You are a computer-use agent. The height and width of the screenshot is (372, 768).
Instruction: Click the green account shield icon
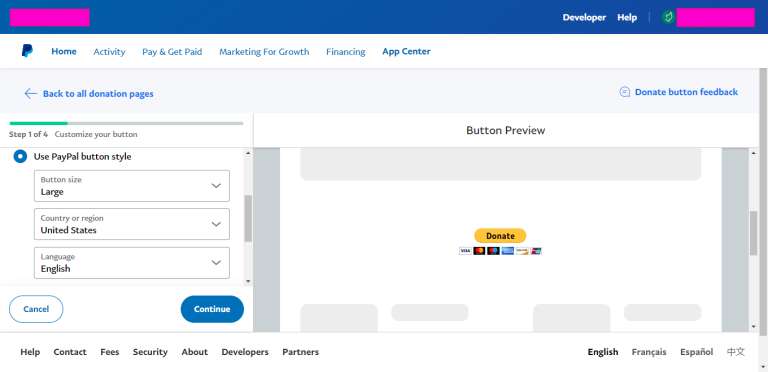pos(668,18)
